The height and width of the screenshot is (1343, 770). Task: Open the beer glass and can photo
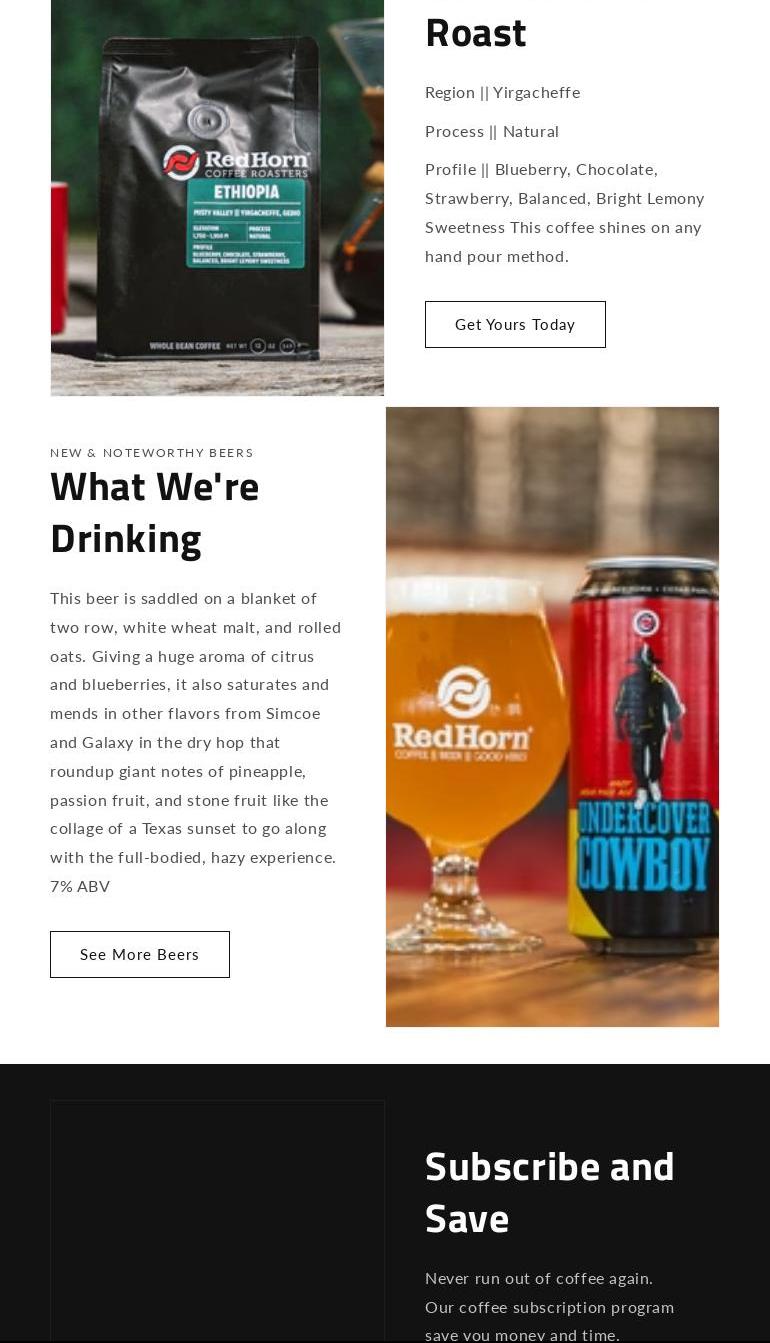click(552, 717)
